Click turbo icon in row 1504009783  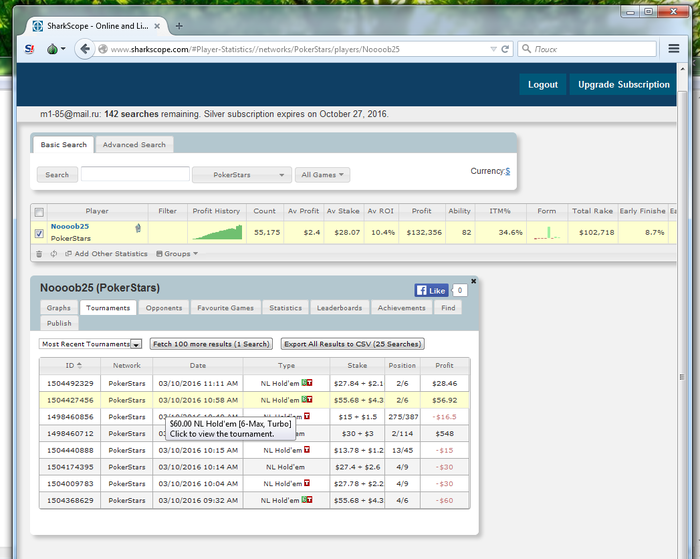pos(307,483)
